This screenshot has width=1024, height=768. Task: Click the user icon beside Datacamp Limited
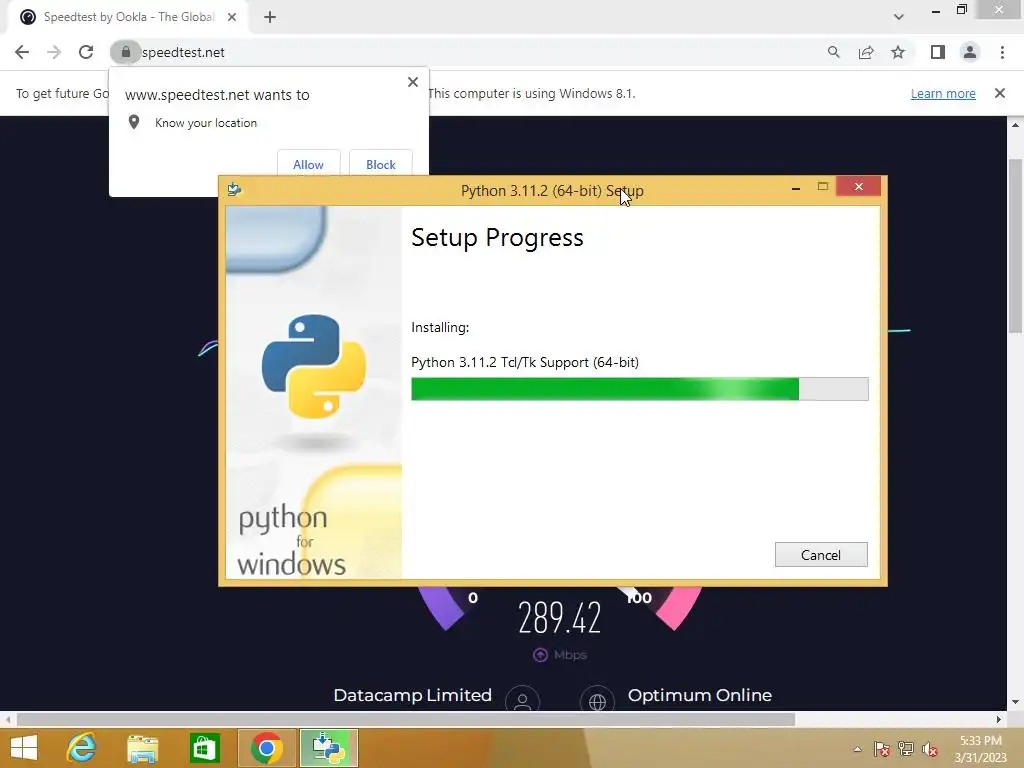coord(522,700)
